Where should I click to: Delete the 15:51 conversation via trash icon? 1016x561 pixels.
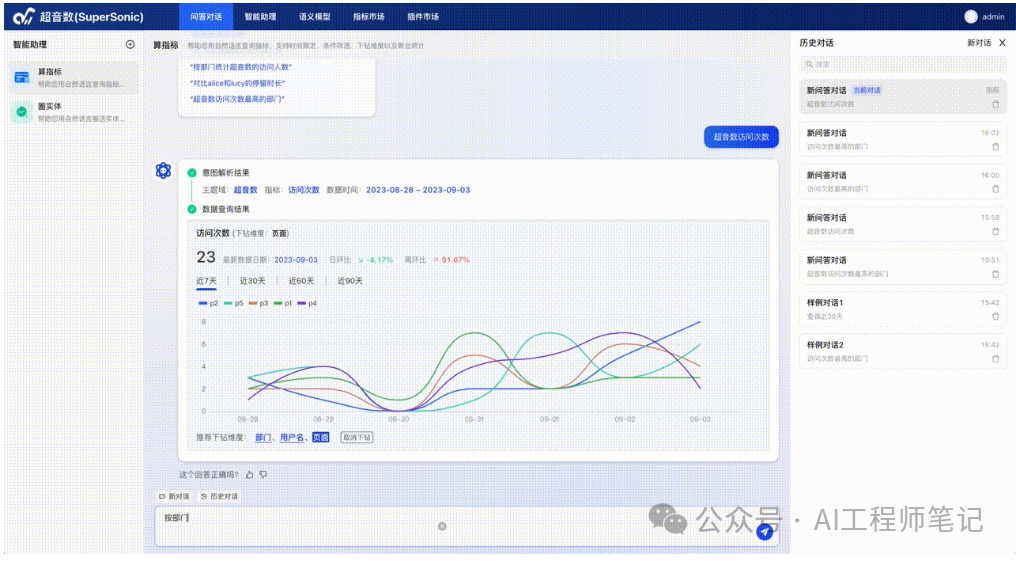[x=996, y=274]
